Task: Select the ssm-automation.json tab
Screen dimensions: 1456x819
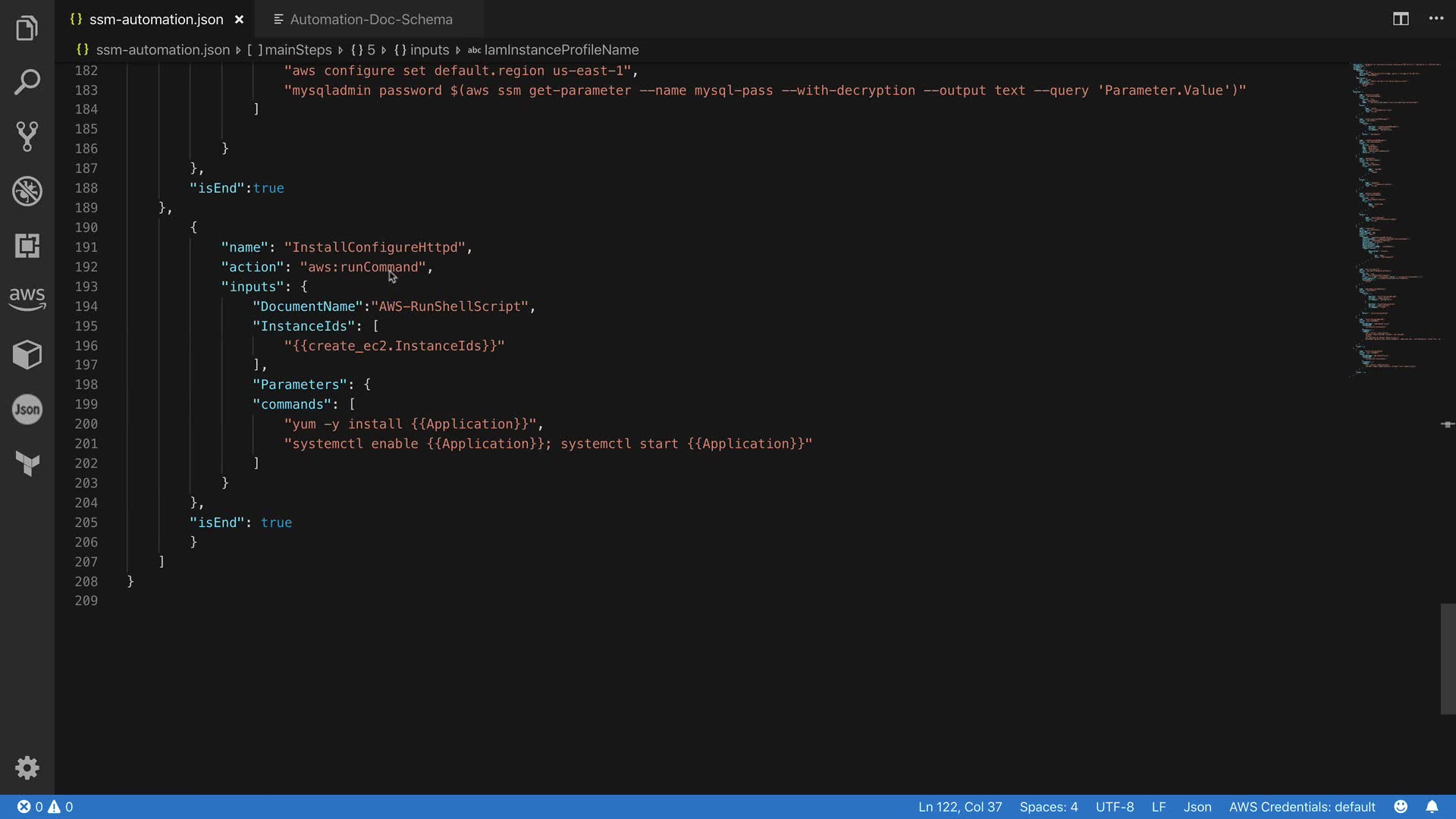Action: [x=155, y=20]
